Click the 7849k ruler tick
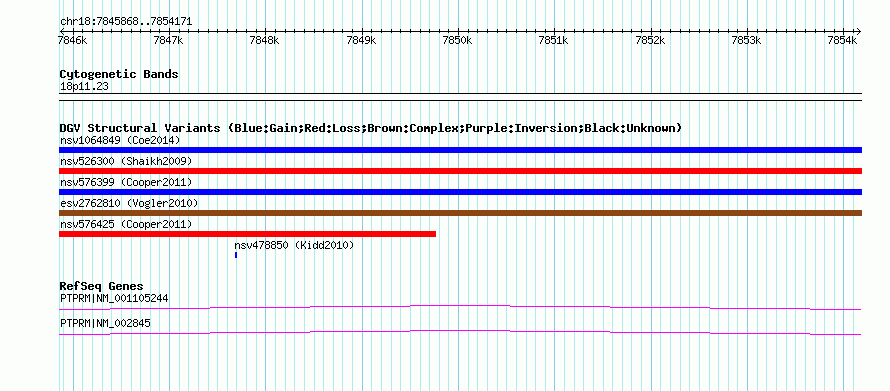Screen dimensions: 890x391 [x=361, y=41]
